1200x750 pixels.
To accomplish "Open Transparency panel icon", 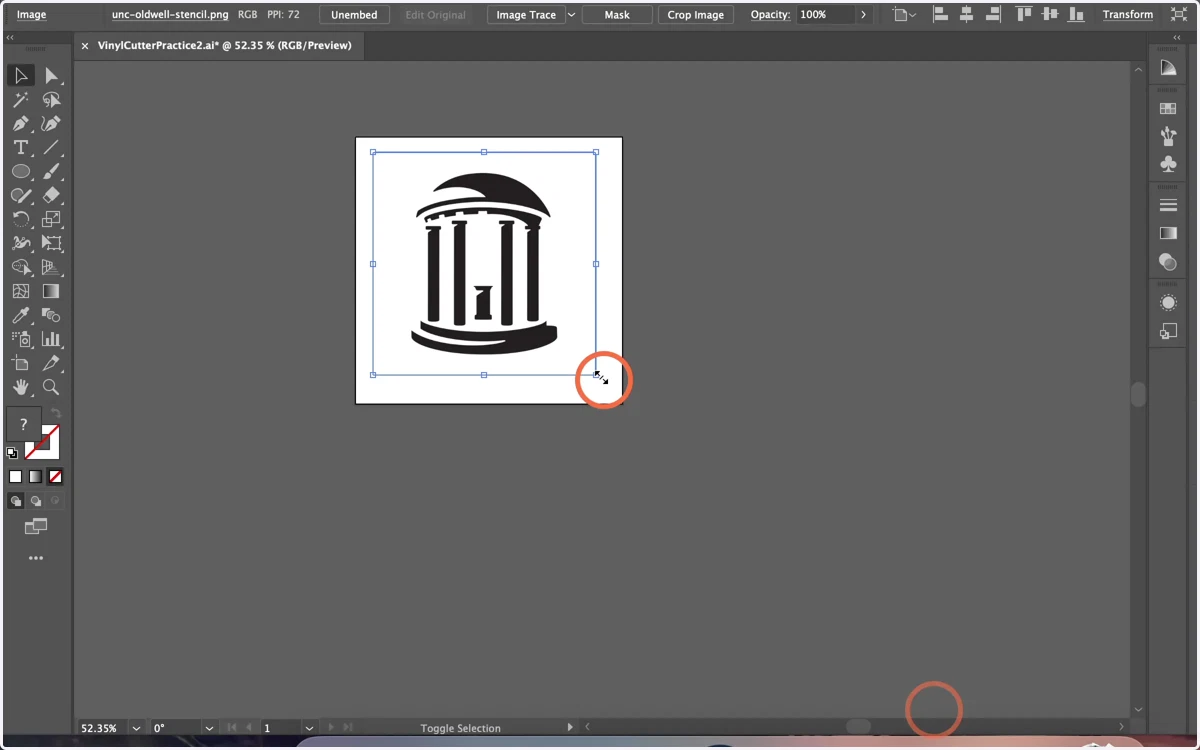I will coord(1168,261).
